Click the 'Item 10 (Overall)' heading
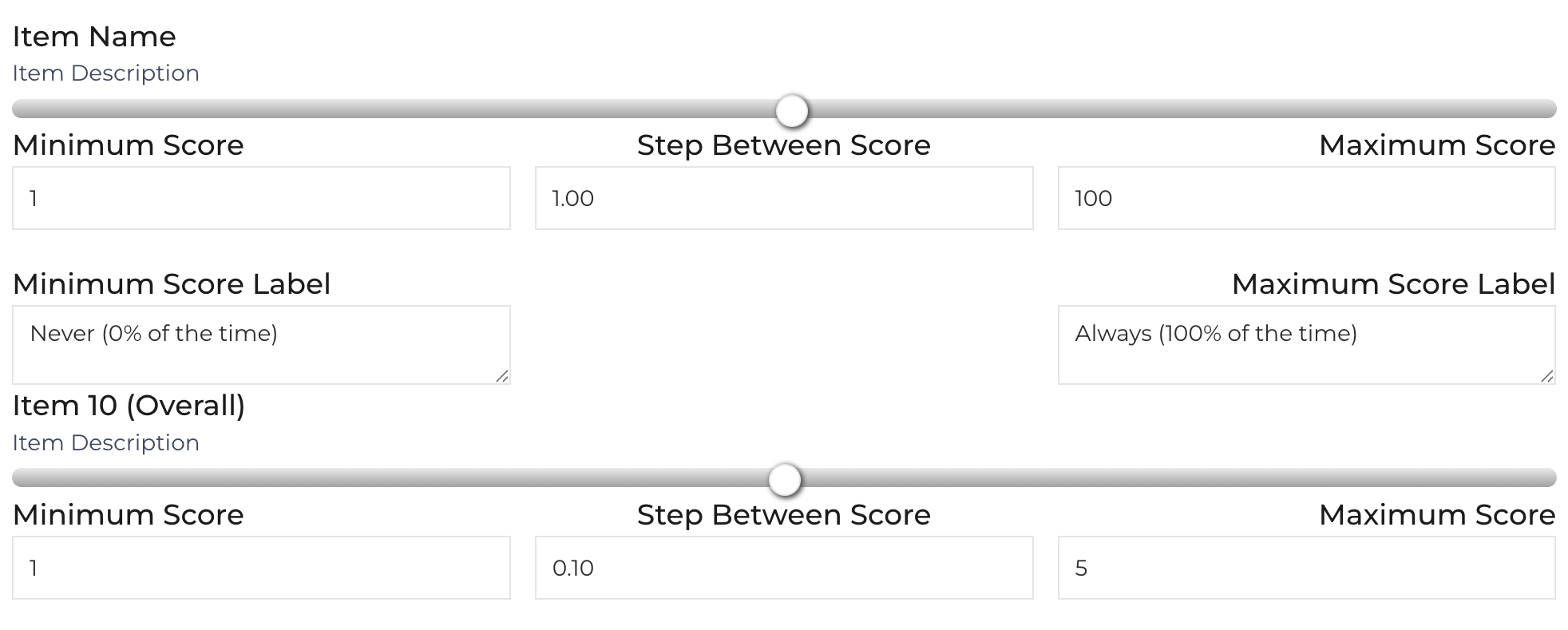This screenshot has height=630, width=1568. (x=129, y=406)
